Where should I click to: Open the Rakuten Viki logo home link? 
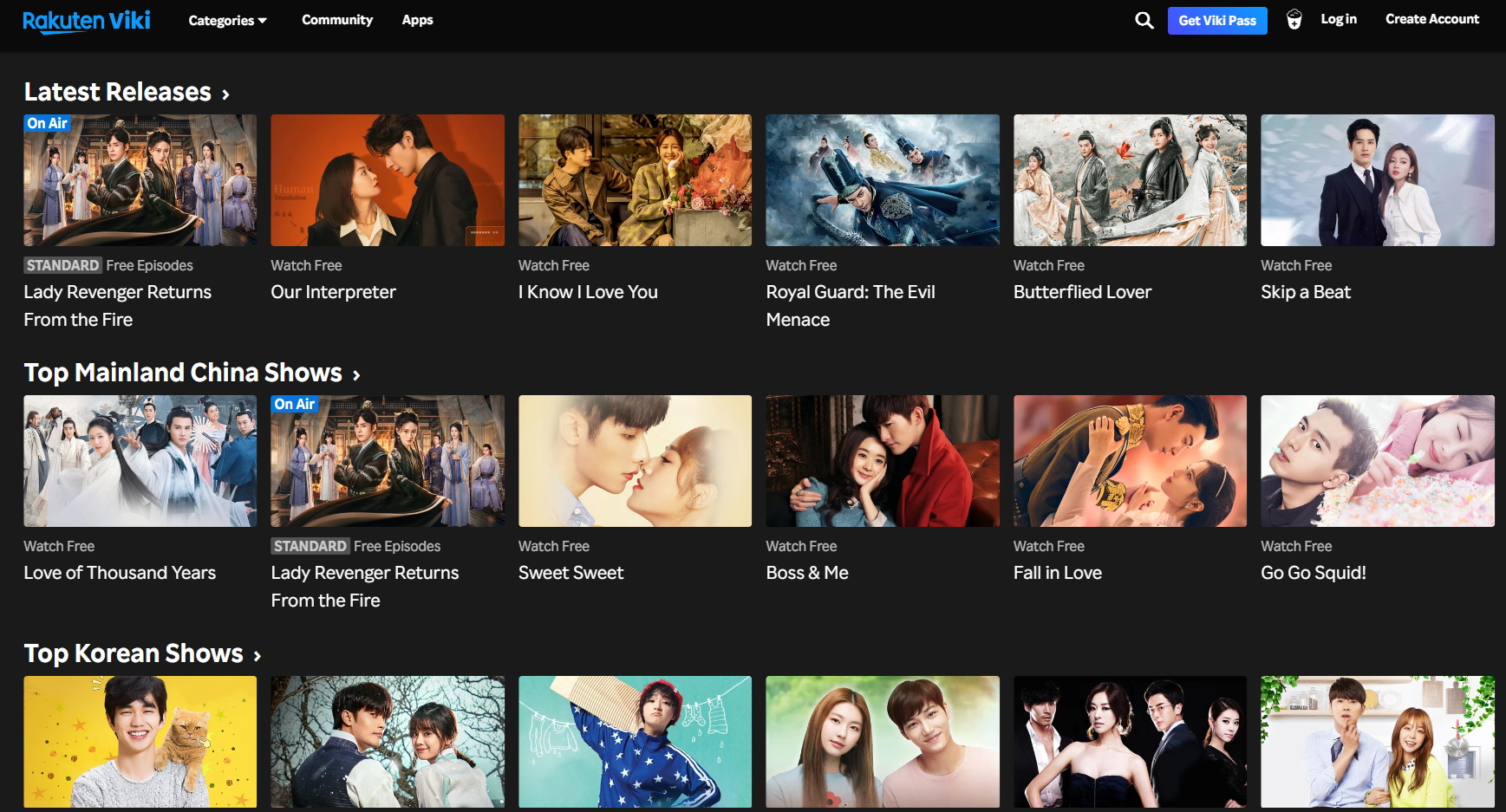pos(87,21)
